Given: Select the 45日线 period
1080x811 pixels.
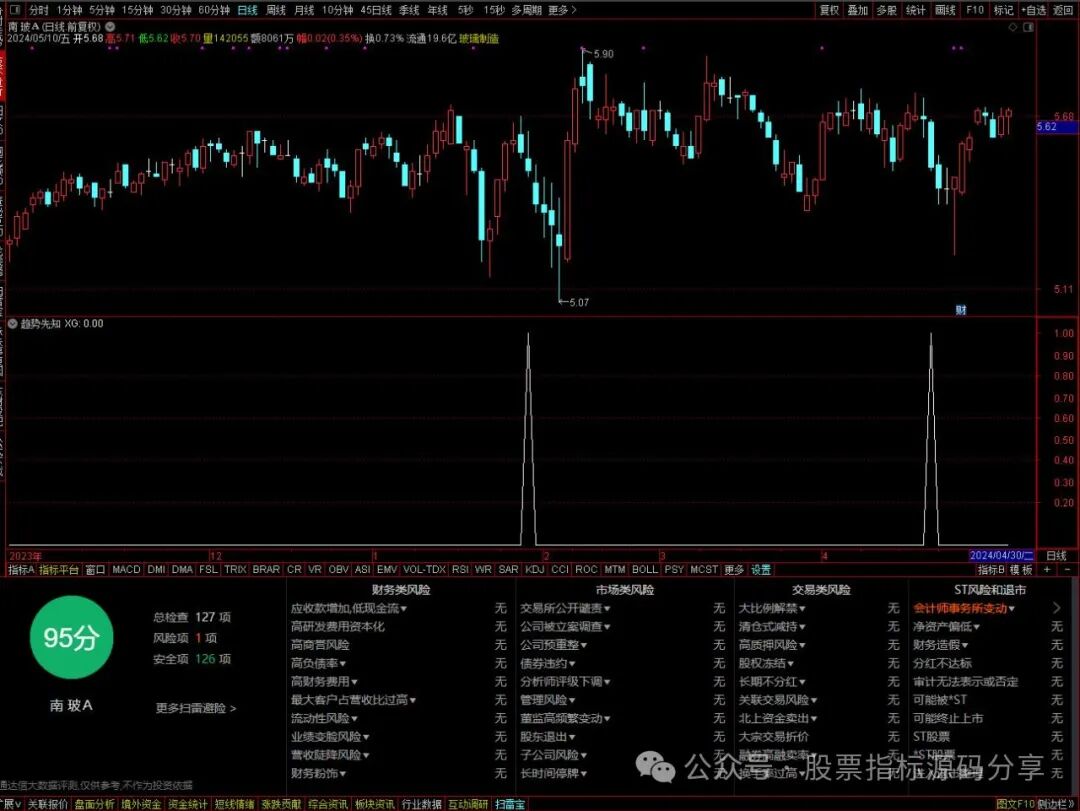Looking at the screenshot, I should tap(376, 10).
